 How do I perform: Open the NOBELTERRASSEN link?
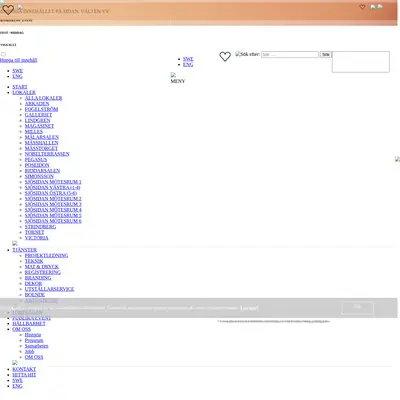pyautogui.click(x=47, y=154)
